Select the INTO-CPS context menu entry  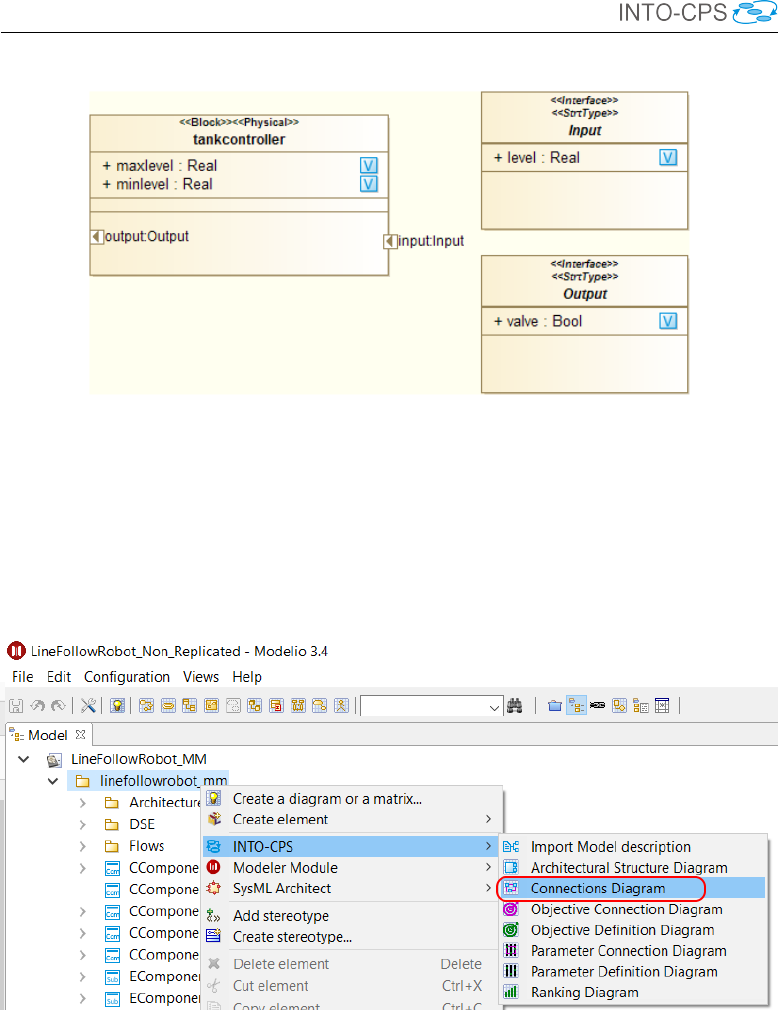tap(350, 846)
